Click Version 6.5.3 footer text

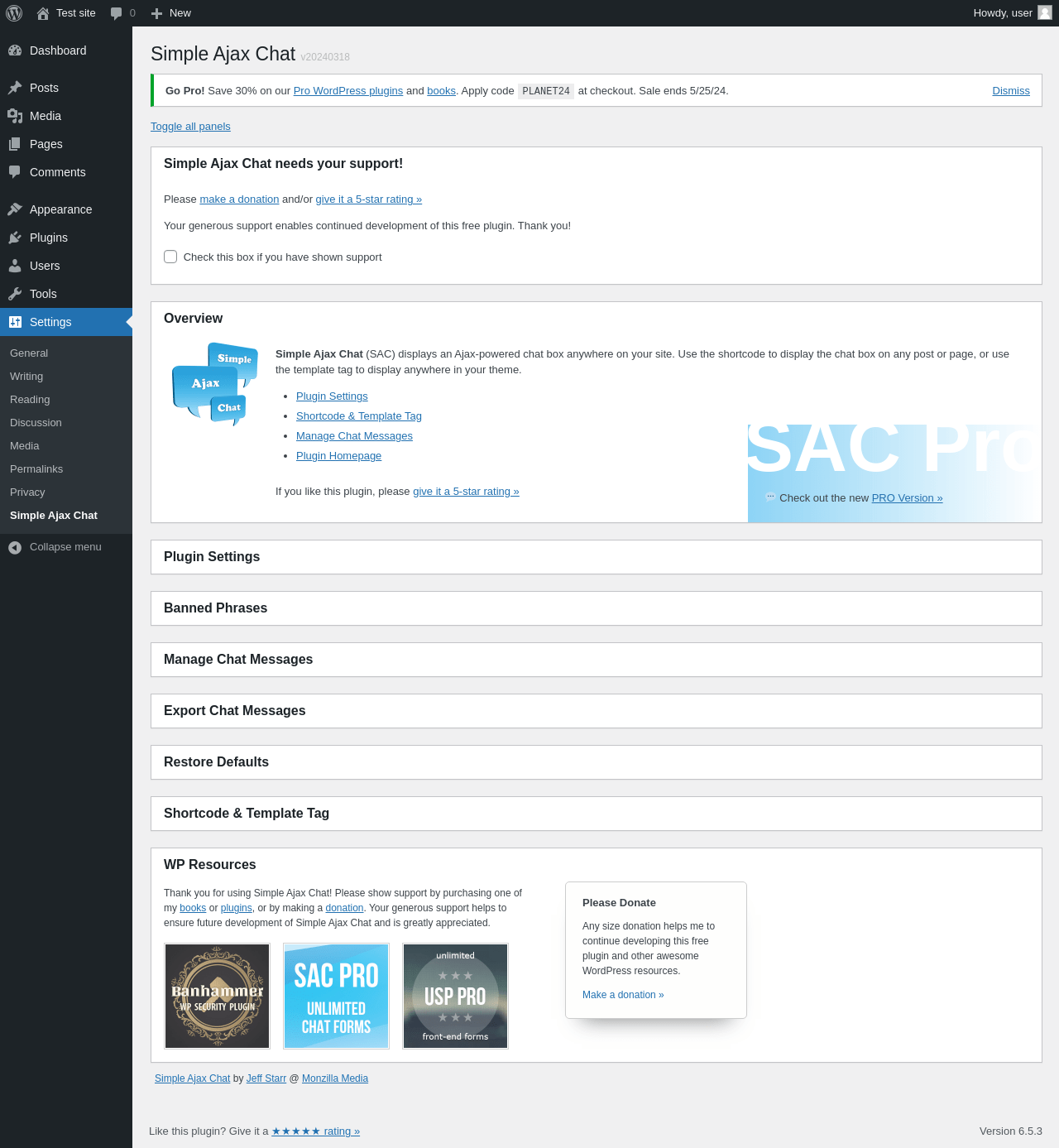coord(1011,1131)
